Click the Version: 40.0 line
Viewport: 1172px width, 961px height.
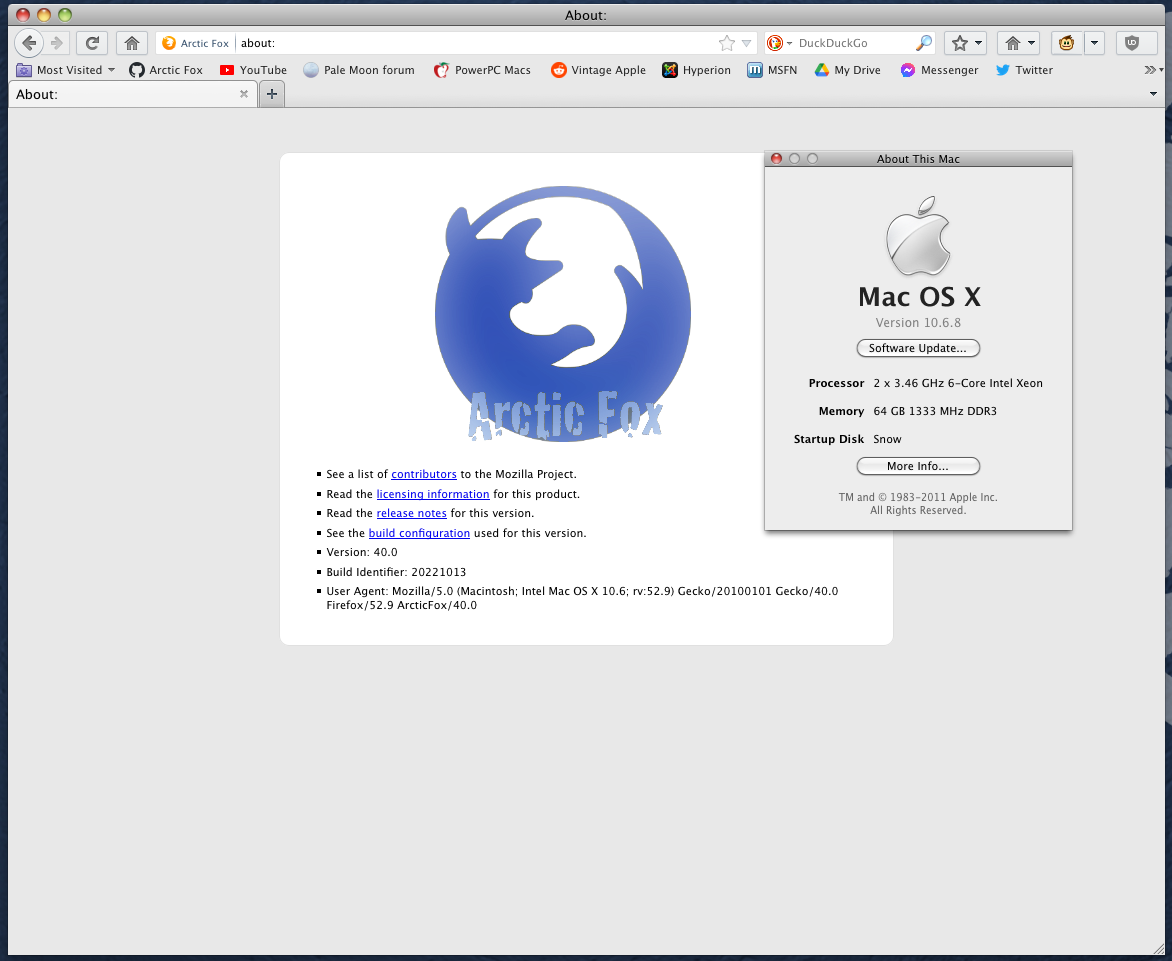[362, 552]
